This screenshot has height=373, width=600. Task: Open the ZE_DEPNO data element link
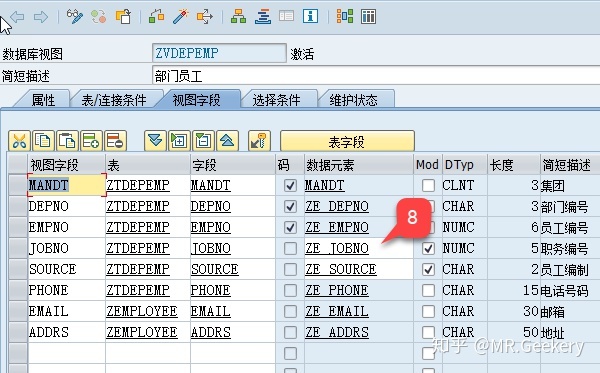pyautogui.click(x=337, y=207)
